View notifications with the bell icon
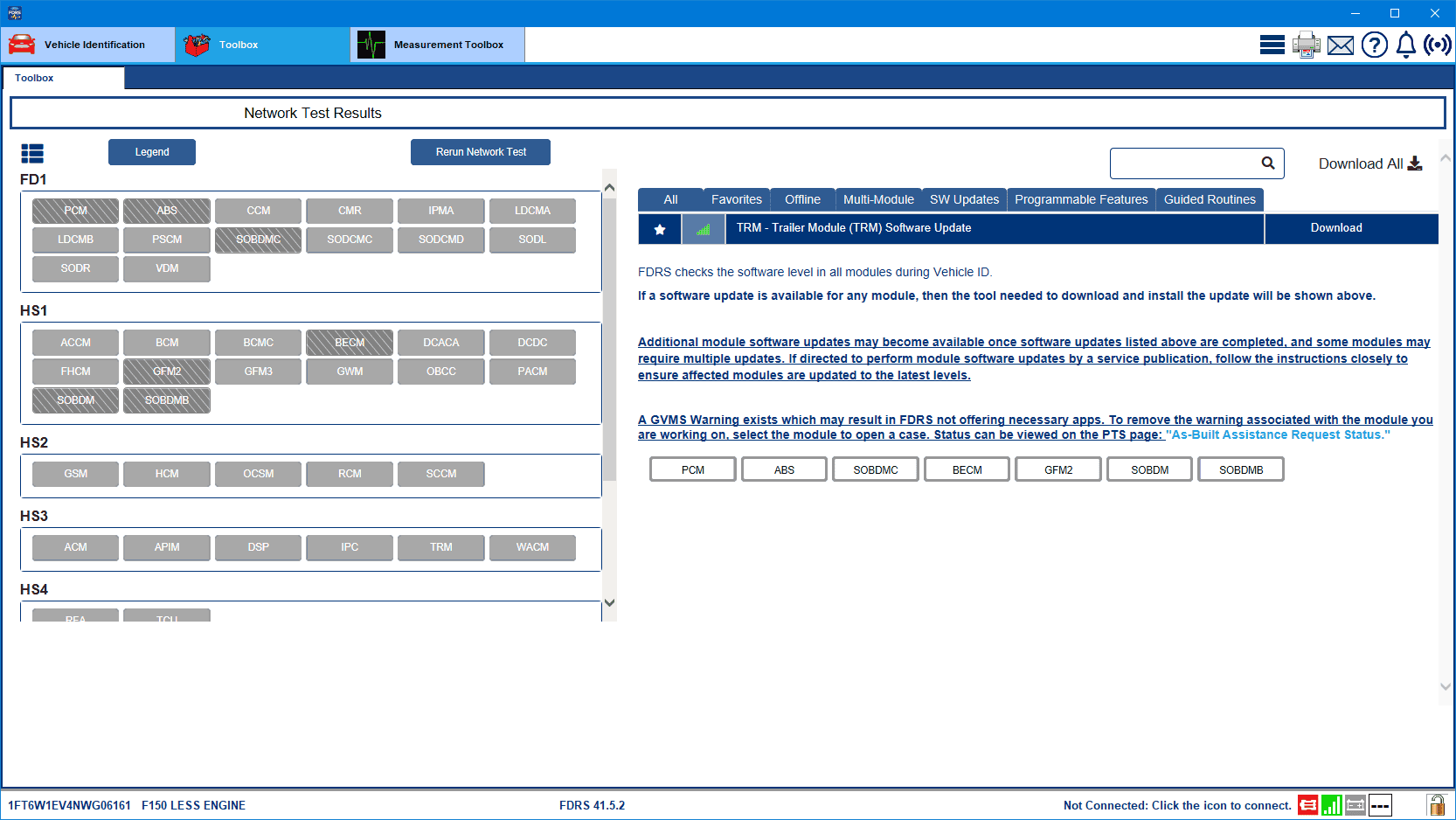The image size is (1456, 820). 1405,44
